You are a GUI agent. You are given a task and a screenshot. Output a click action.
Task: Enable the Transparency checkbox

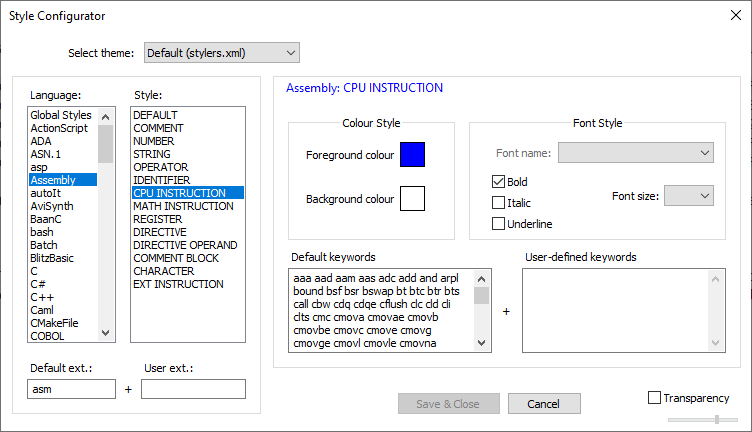654,397
